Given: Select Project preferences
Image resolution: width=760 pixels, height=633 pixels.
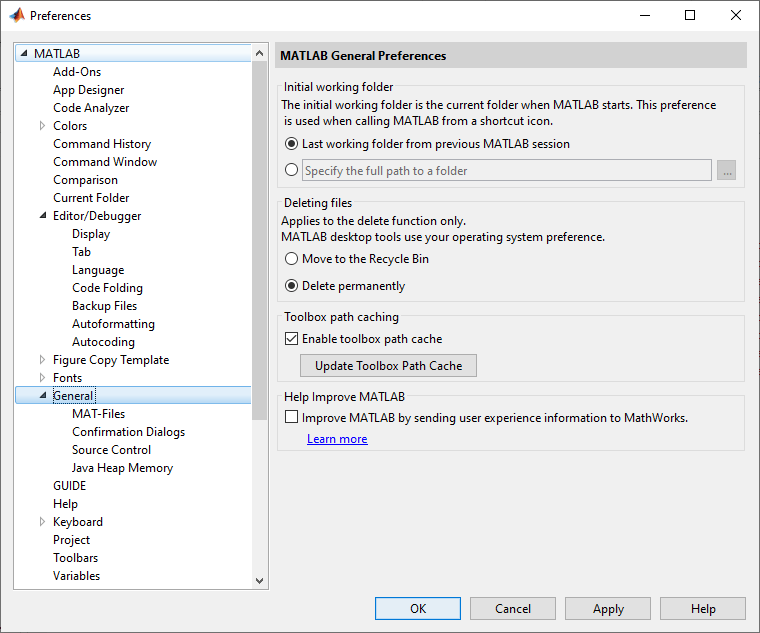Looking at the screenshot, I should click(71, 539).
